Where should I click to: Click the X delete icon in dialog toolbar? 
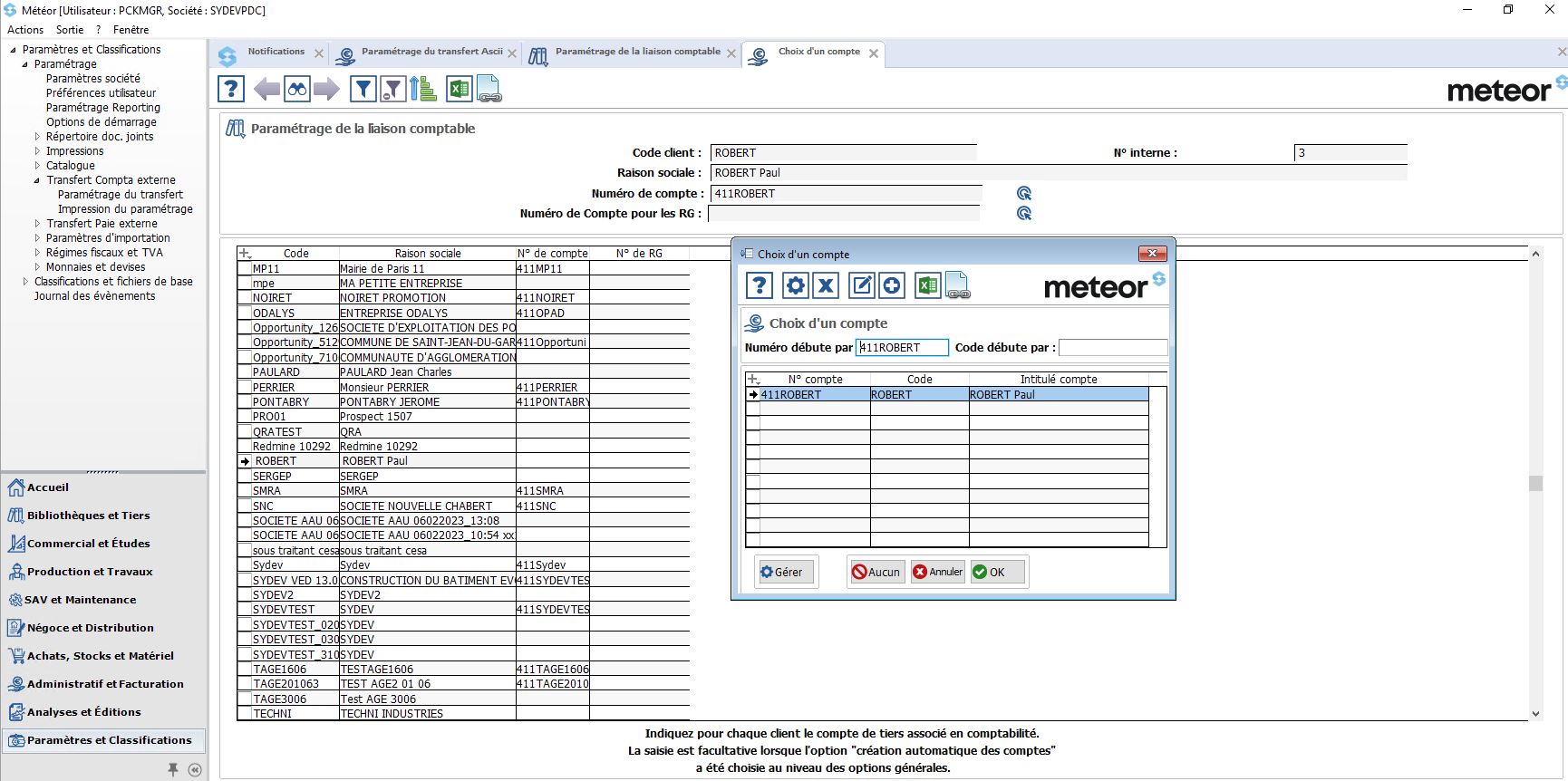point(826,285)
